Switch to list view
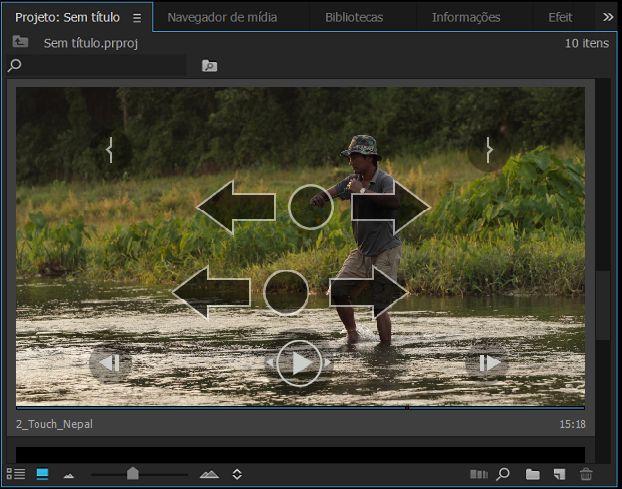Image resolution: width=622 pixels, height=489 pixels. 16,474
